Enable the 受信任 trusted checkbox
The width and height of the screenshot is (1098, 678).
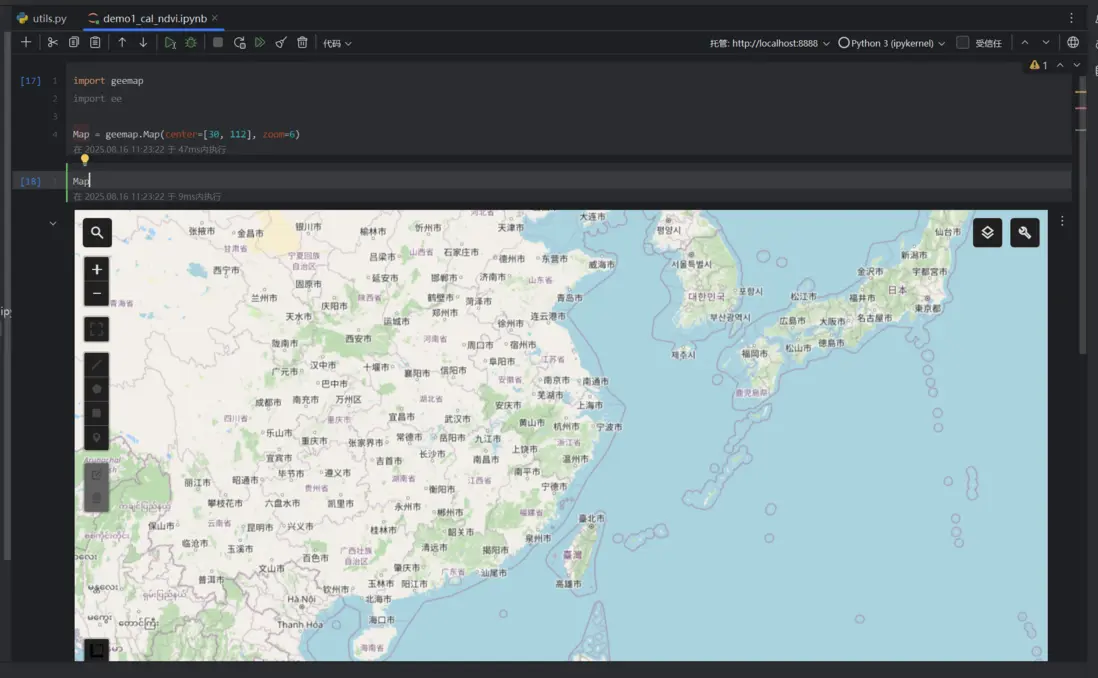tap(962, 43)
